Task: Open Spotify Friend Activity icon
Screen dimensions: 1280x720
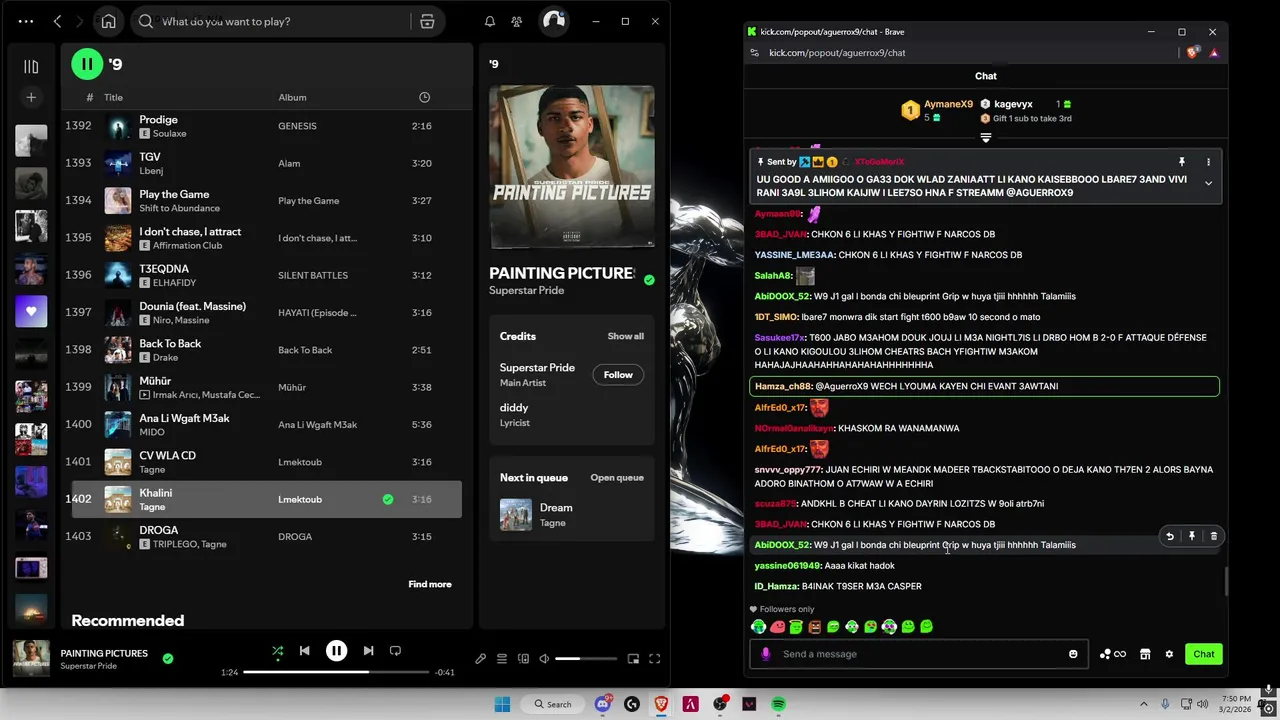Action: [517, 21]
